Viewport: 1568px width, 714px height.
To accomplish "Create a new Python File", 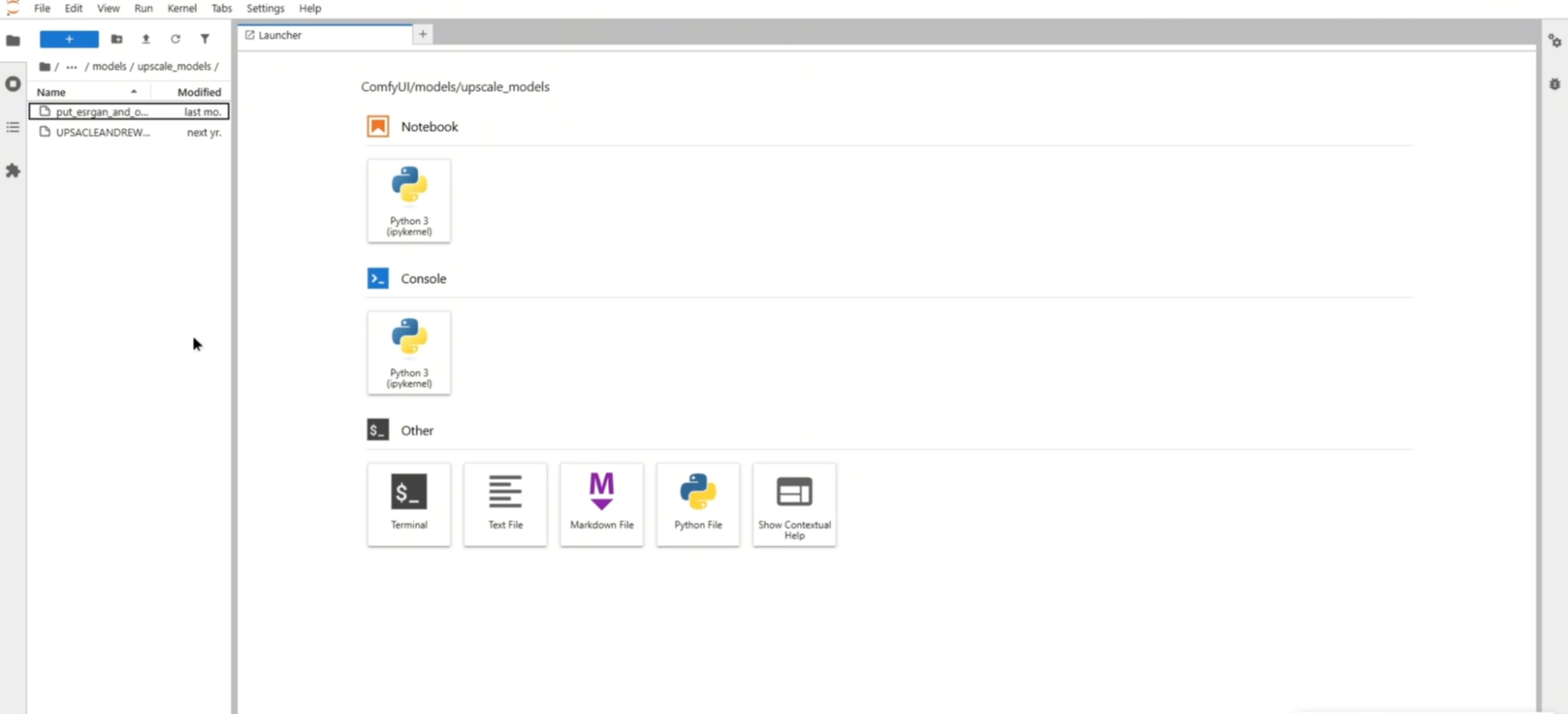I will tap(698, 505).
